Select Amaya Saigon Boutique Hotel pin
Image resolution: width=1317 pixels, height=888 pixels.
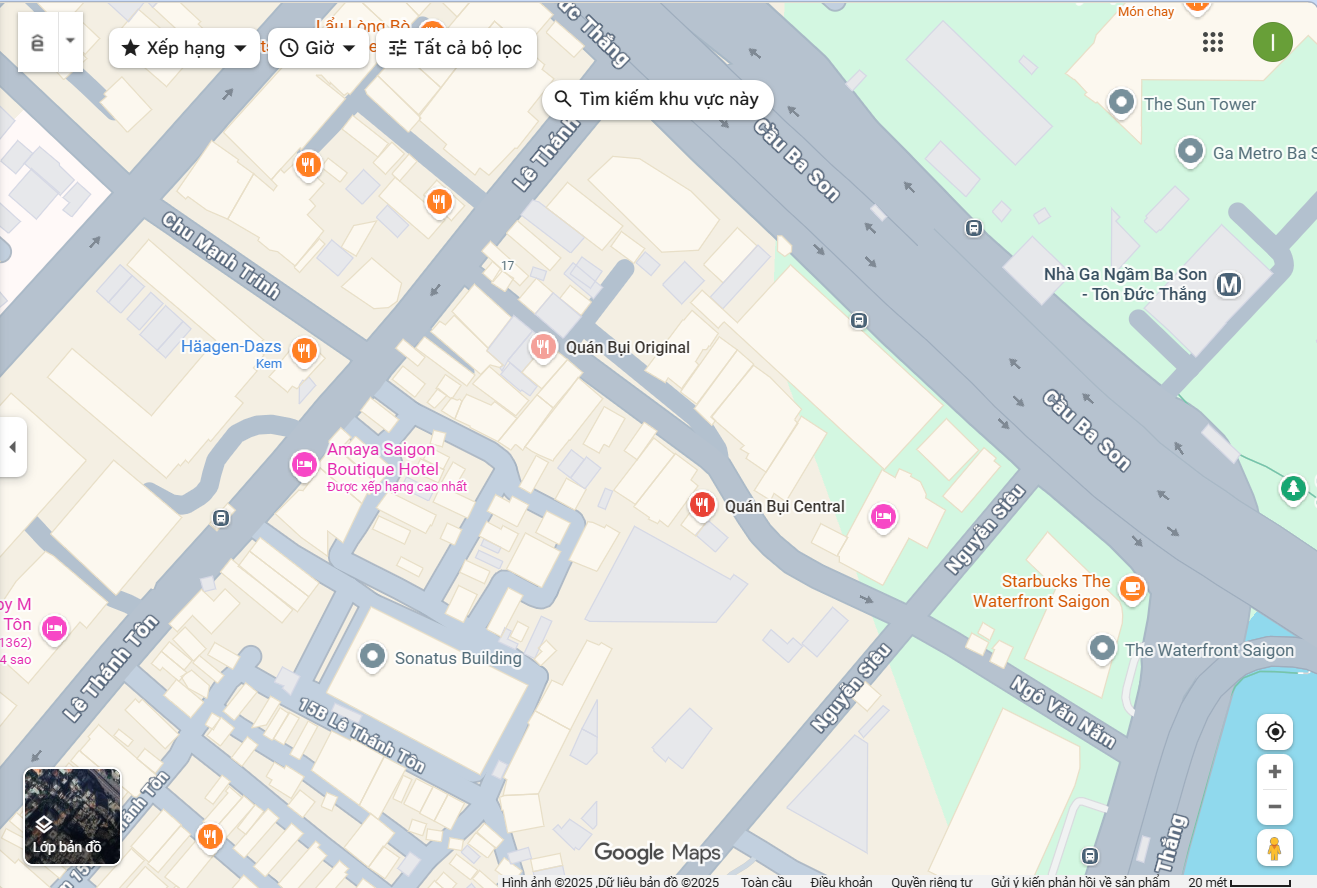(304, 465)
